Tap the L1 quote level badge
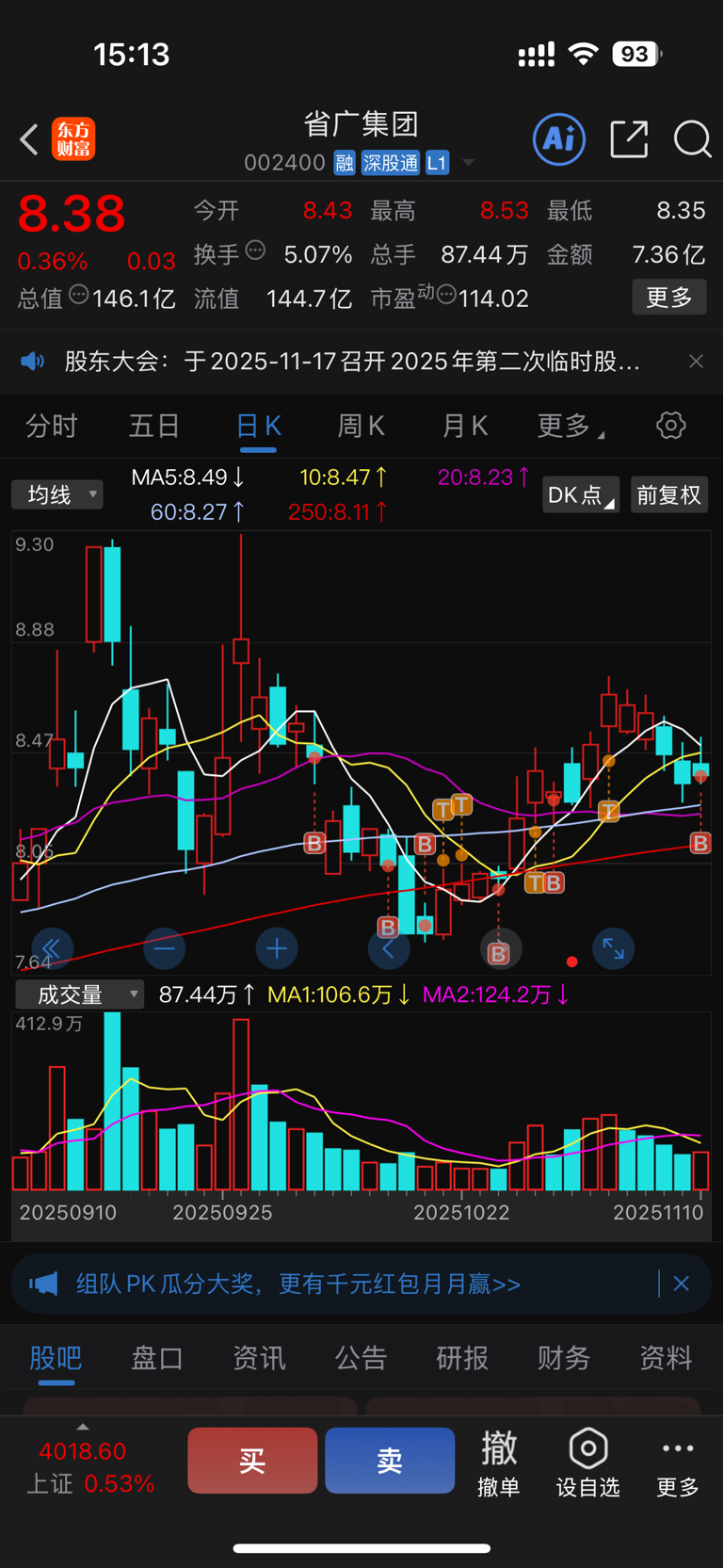 (437, 163)
